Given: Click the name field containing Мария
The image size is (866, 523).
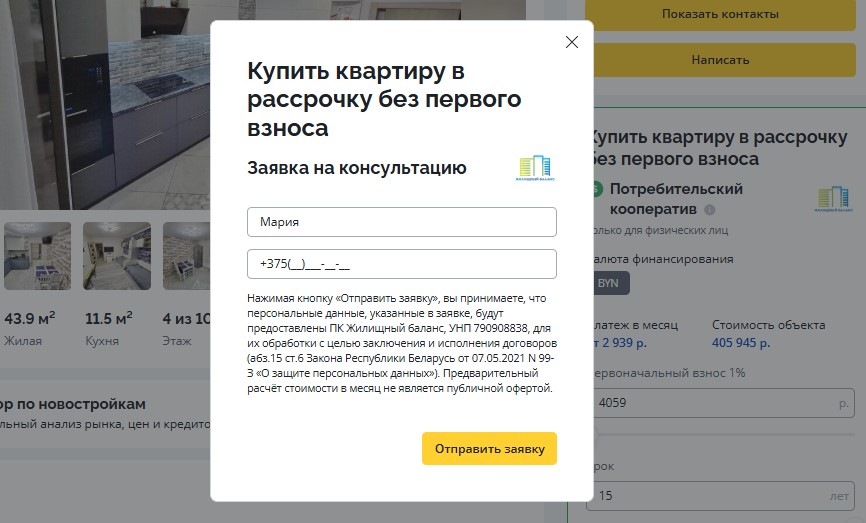Looking at the screenshot, I should tap(401, 222).
